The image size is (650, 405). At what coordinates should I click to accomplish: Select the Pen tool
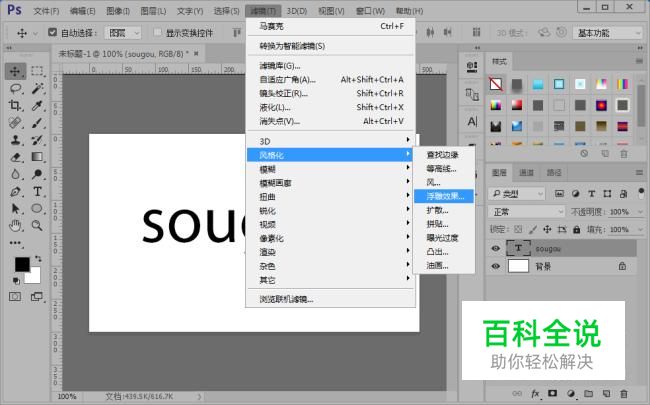click(x=15, y=191)
